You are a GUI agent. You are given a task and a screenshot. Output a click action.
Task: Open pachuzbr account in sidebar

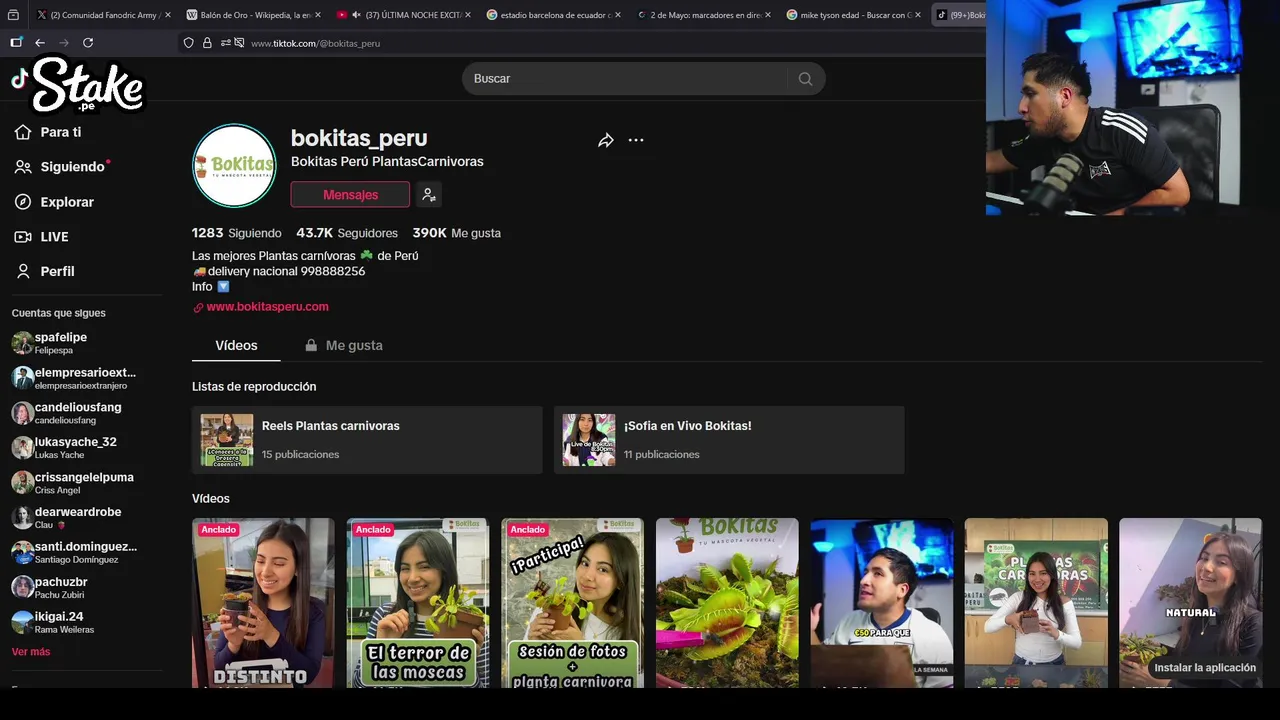[x=85, y=587]
